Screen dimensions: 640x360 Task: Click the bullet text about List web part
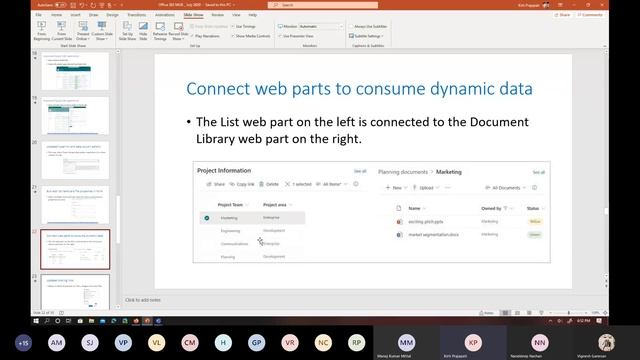(362, 130)
